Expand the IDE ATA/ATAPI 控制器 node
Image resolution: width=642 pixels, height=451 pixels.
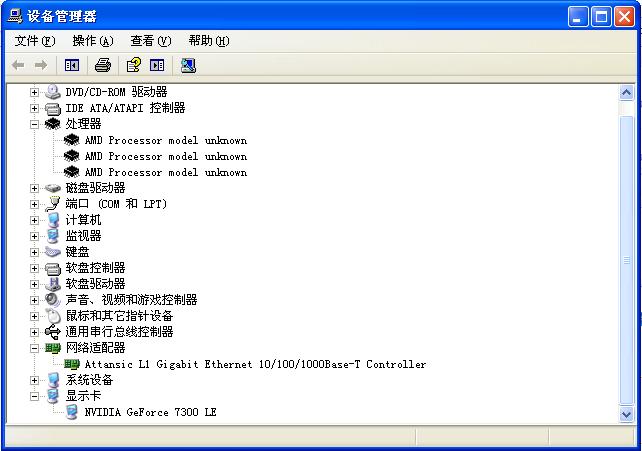(34, 108)
